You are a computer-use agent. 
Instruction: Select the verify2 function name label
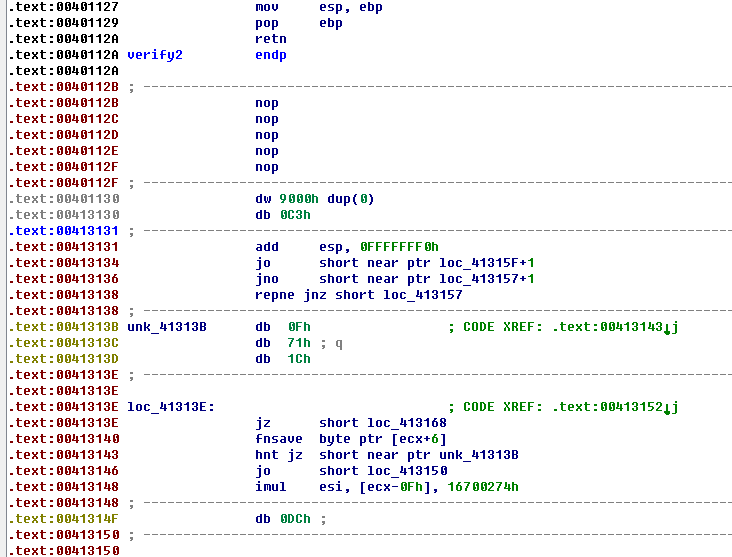(155, 55)
